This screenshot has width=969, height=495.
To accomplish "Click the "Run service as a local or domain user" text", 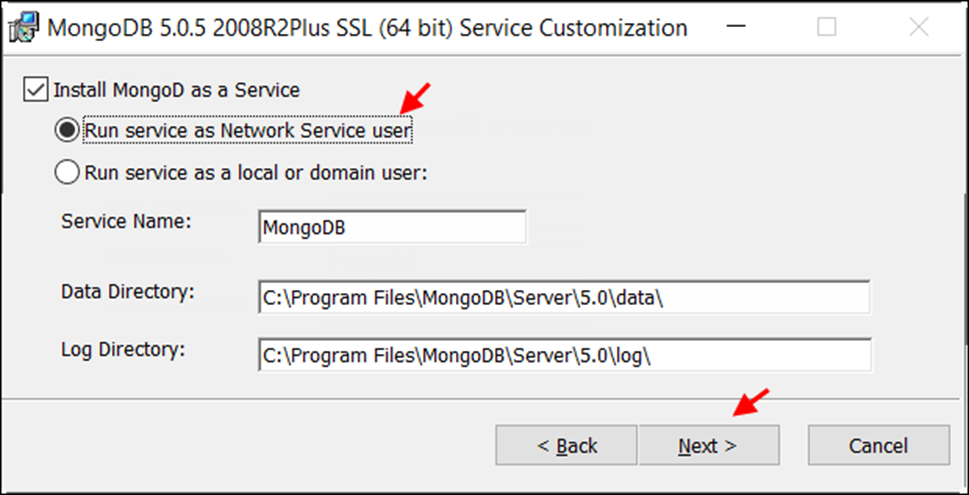I will point(256,172).
